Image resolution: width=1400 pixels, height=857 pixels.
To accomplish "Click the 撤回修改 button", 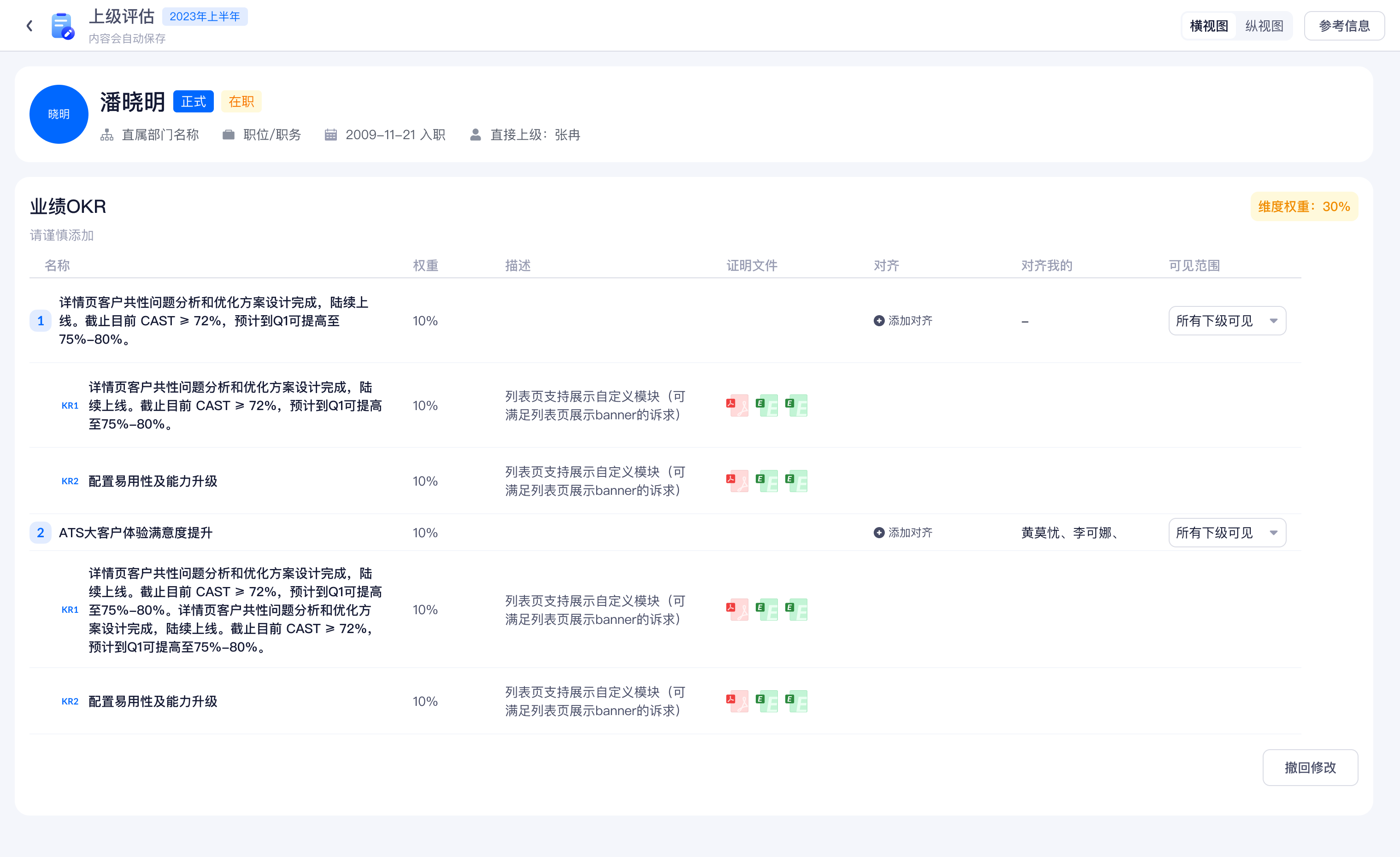I will point(1310,767).
